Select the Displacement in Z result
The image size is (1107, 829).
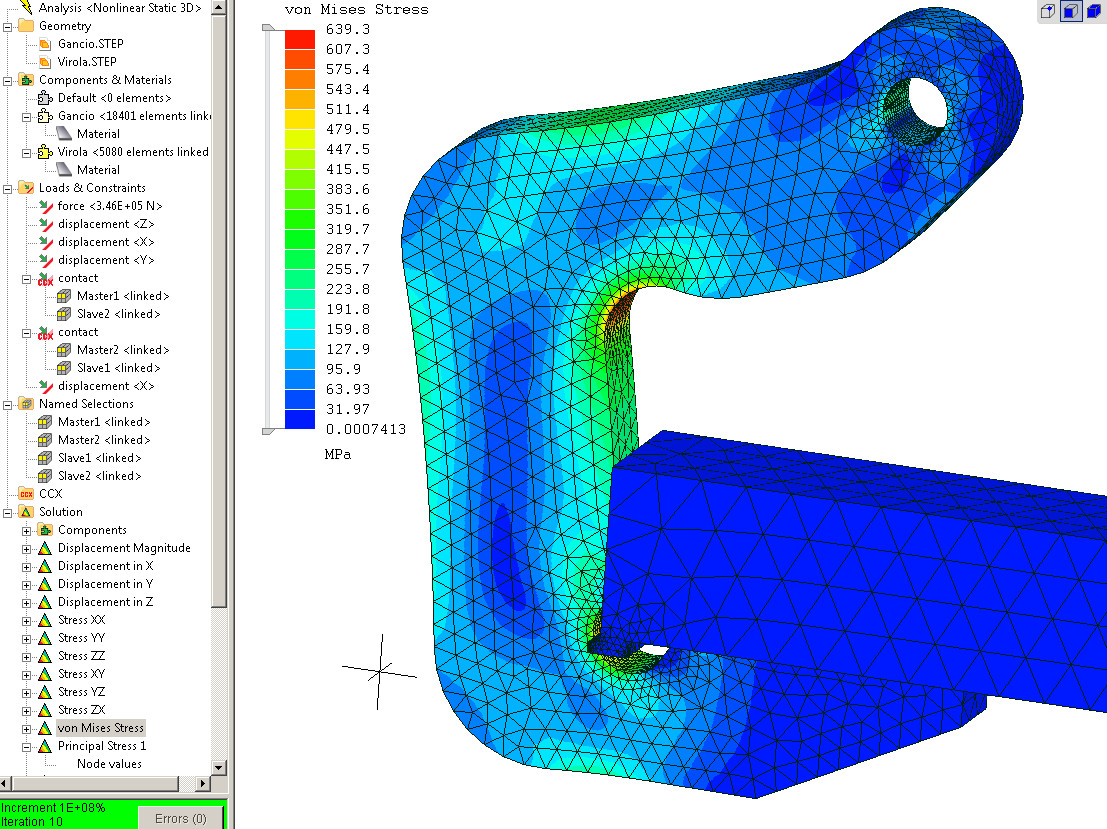tap(105, 602)
